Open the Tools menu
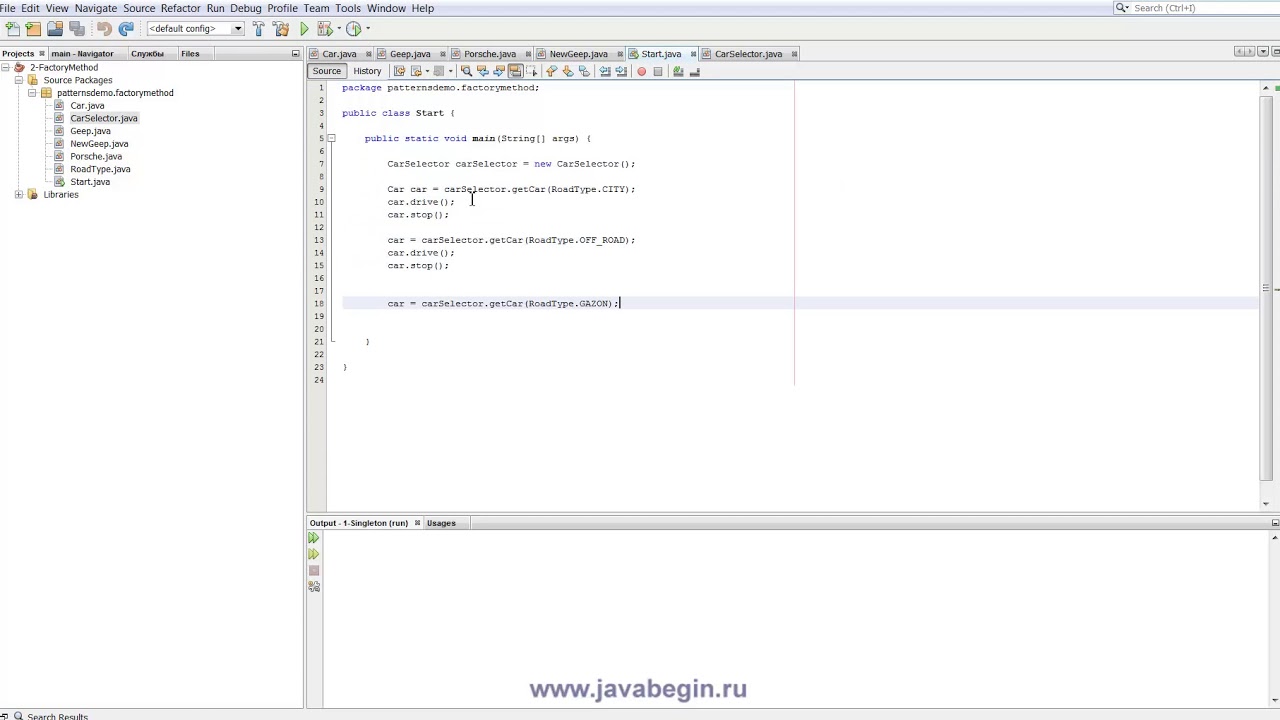 (x=348, y=8)
